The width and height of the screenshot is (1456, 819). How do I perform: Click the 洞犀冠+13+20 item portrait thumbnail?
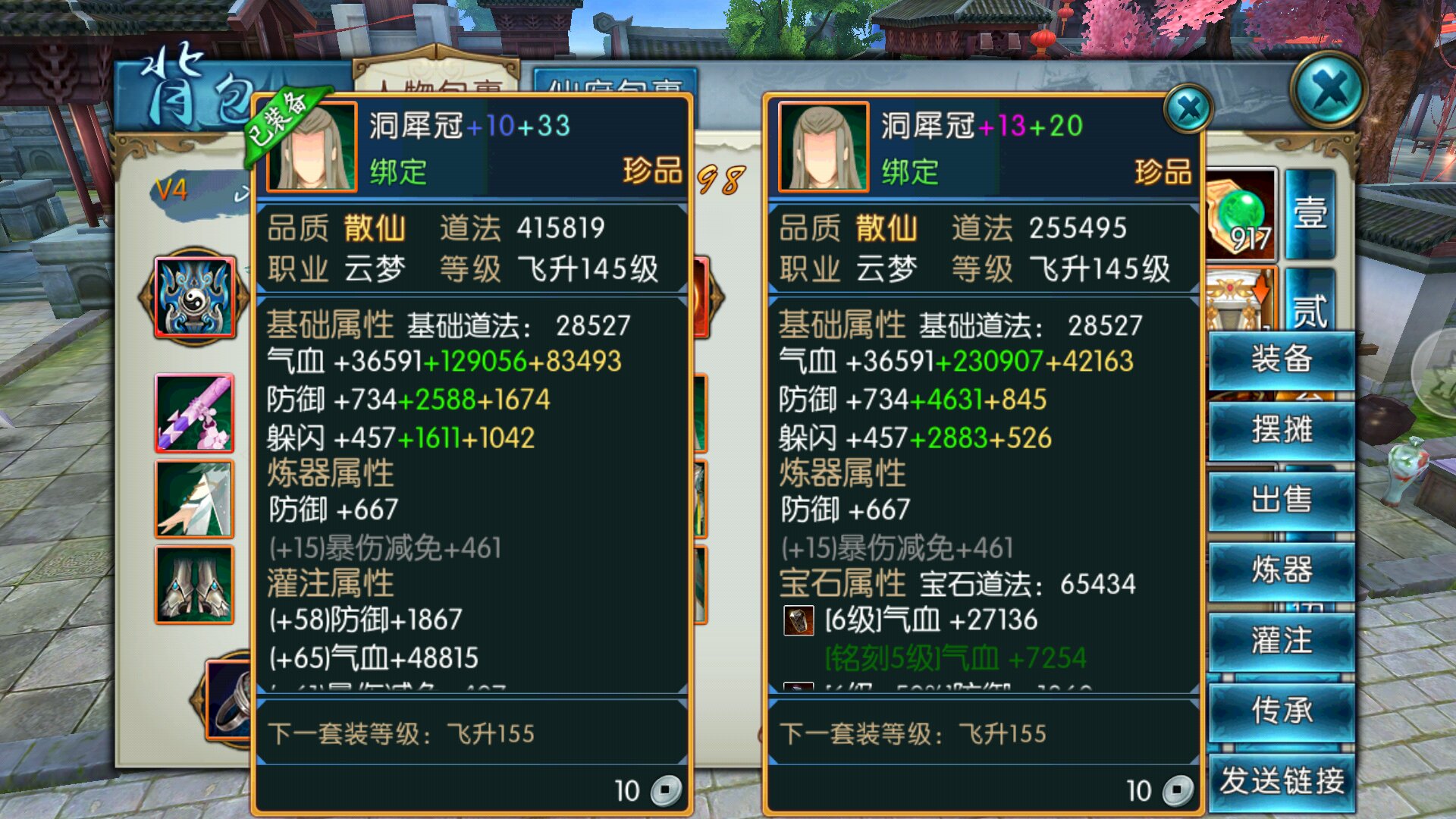[x=824, y=147]
